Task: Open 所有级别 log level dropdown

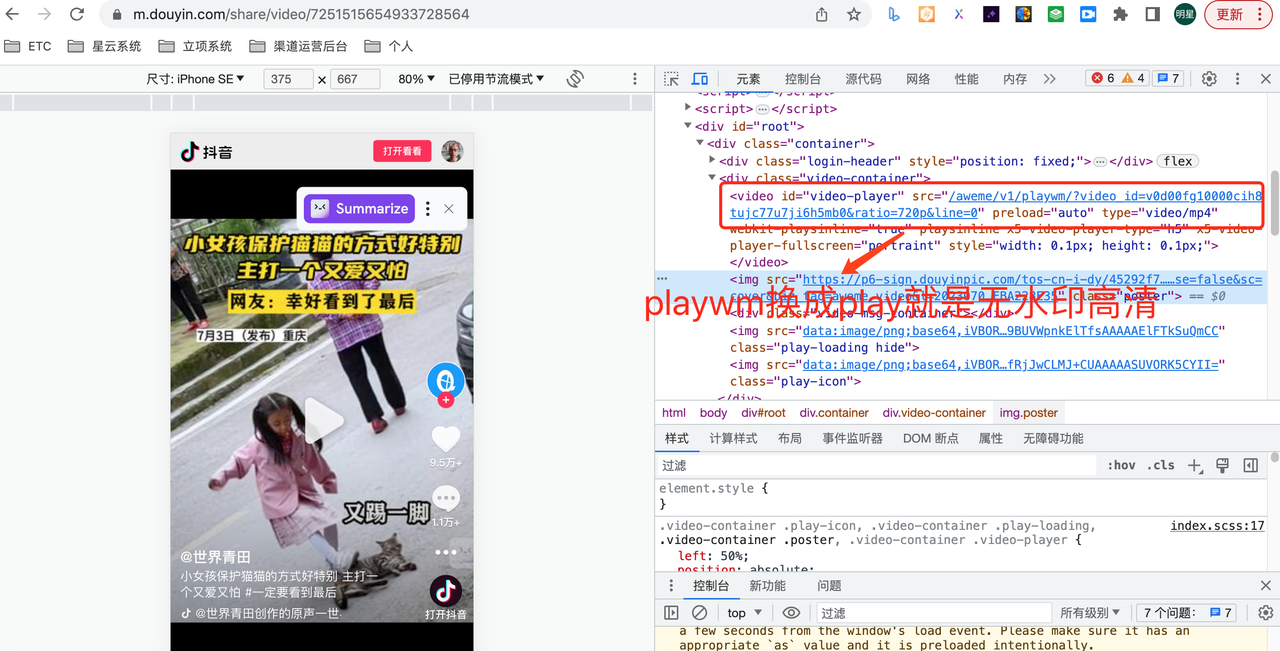Action: click(1090, 612)
